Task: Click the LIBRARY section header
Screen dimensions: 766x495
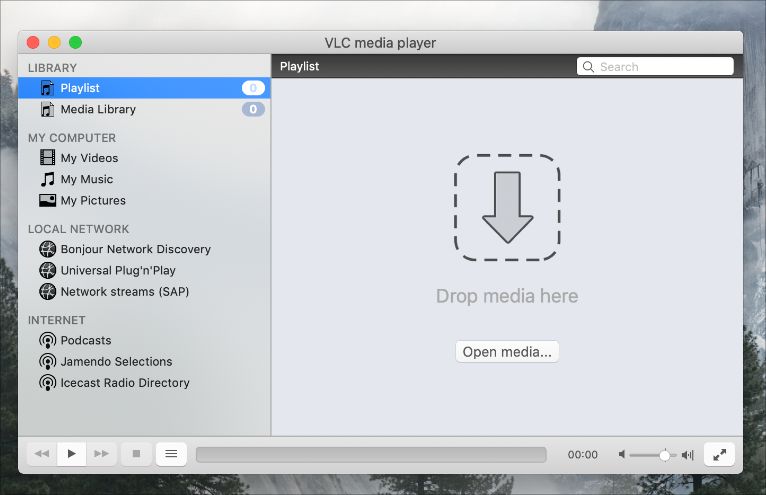Action: pyautogui.click(x=52, y=68)
